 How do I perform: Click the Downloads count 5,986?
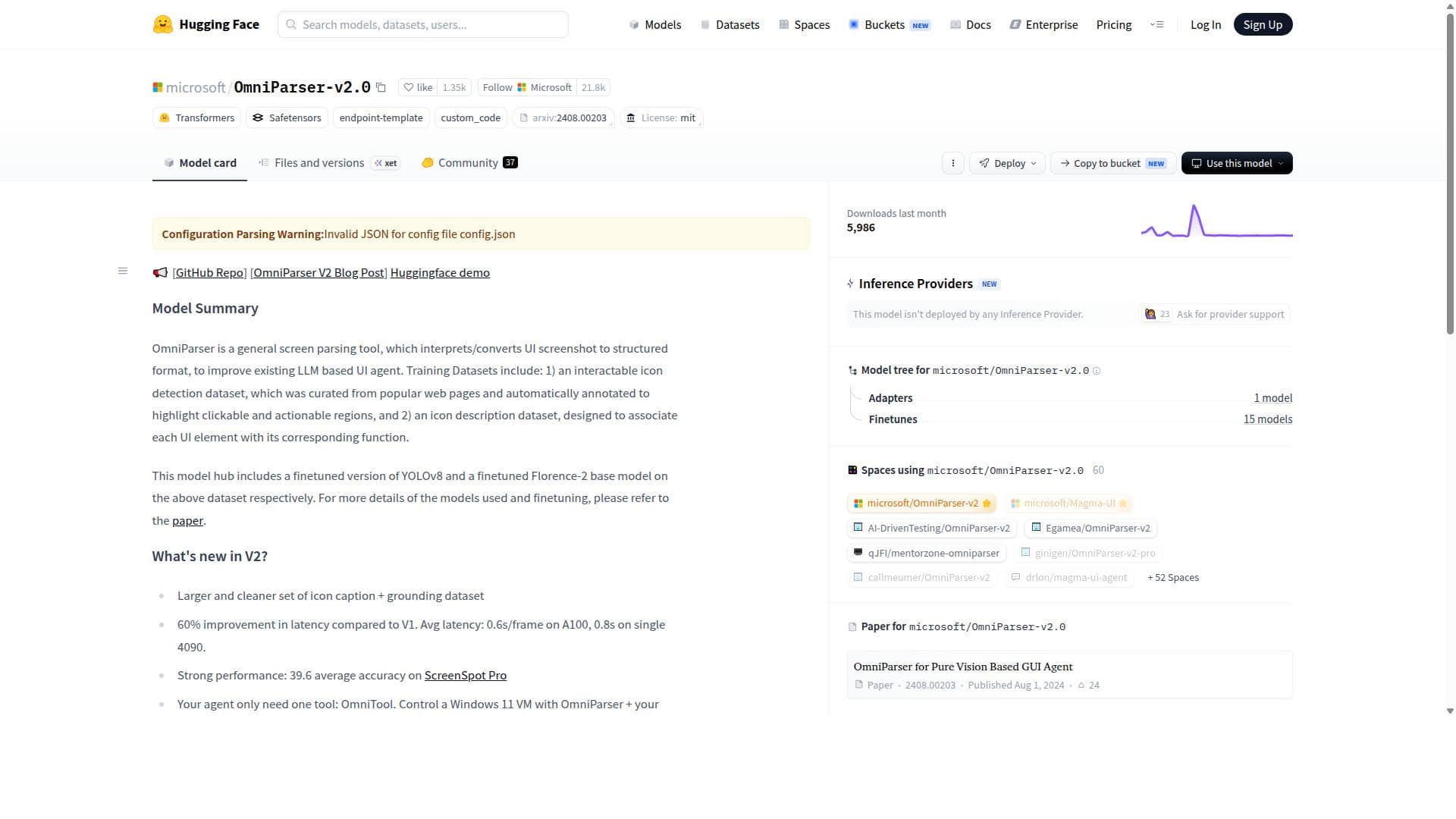(x=861, y=227)
